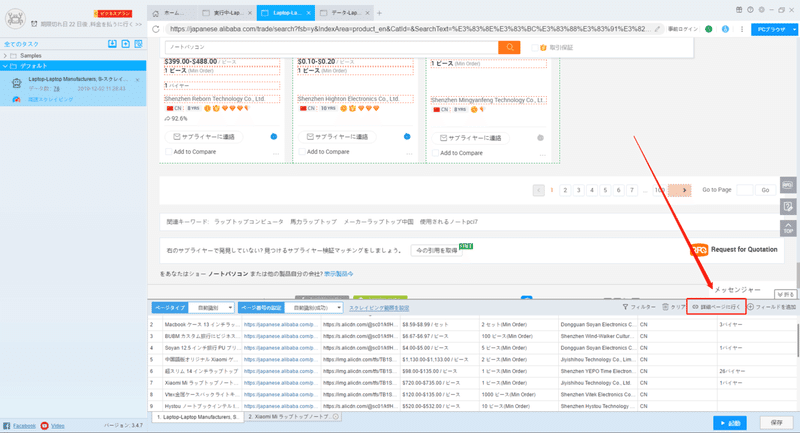Collapse the data panel with the 折る button
Image resolution: width=800 pixels, height=433 pixels.
tap(785, 295)
